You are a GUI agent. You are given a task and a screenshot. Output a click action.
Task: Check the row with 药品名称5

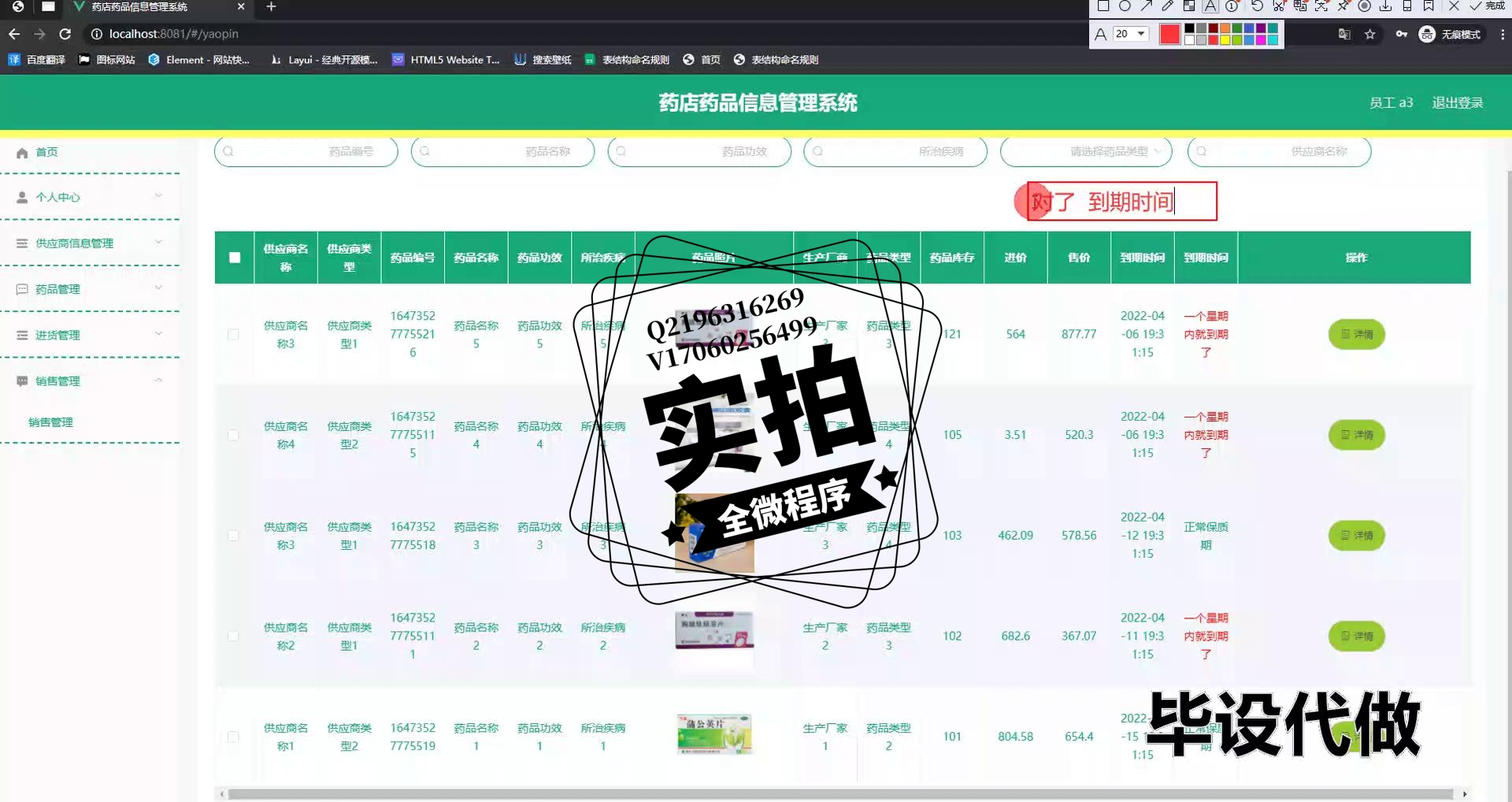[x=233, y=334]
